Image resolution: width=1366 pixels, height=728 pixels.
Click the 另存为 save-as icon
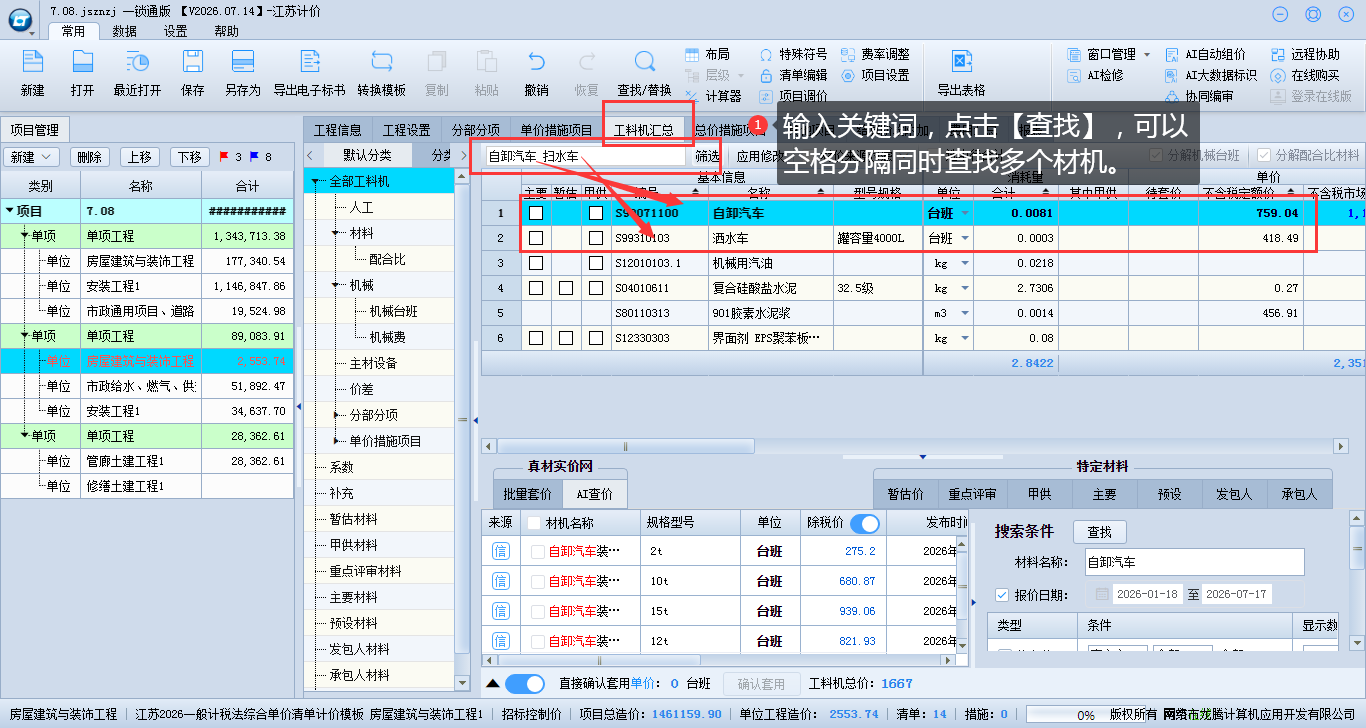click(242, 63)
